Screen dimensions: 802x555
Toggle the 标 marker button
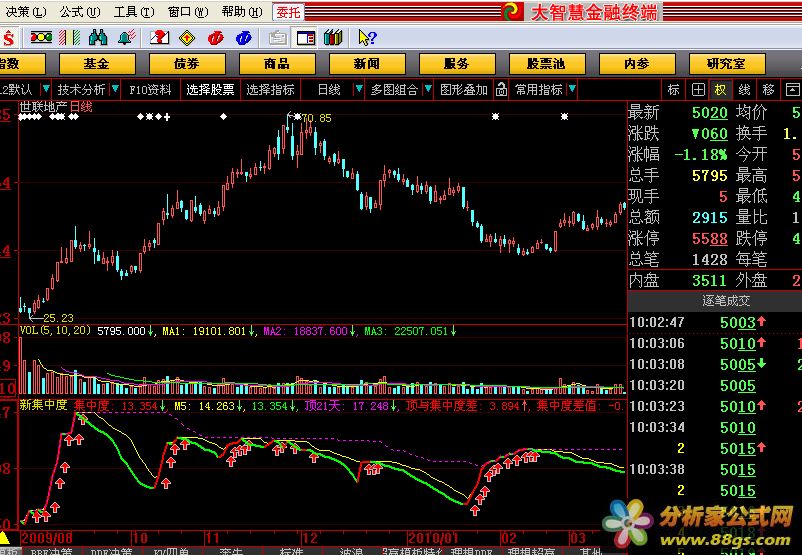[674, 90]
